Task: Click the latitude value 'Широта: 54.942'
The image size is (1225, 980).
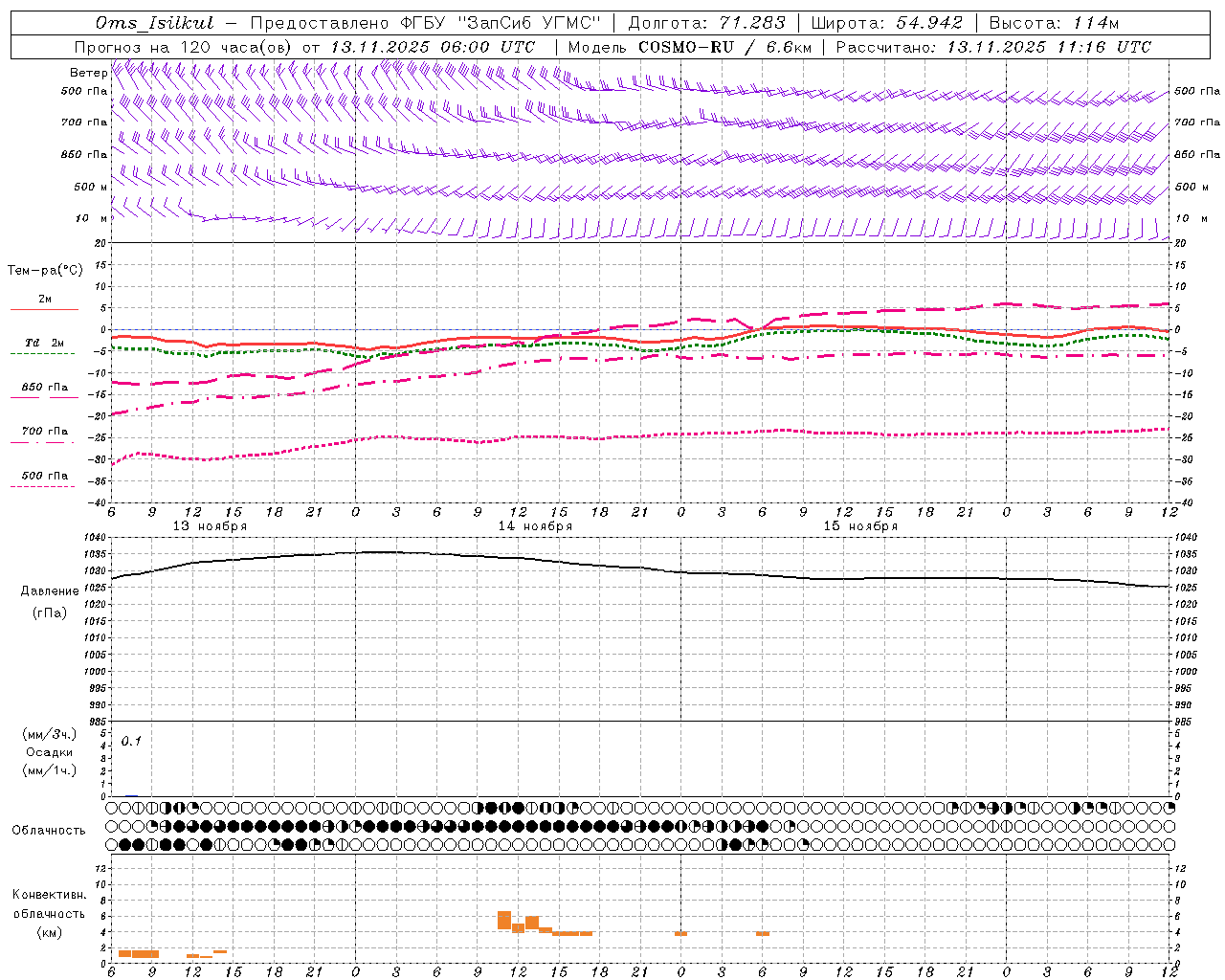Action: (x=886, y=23)
